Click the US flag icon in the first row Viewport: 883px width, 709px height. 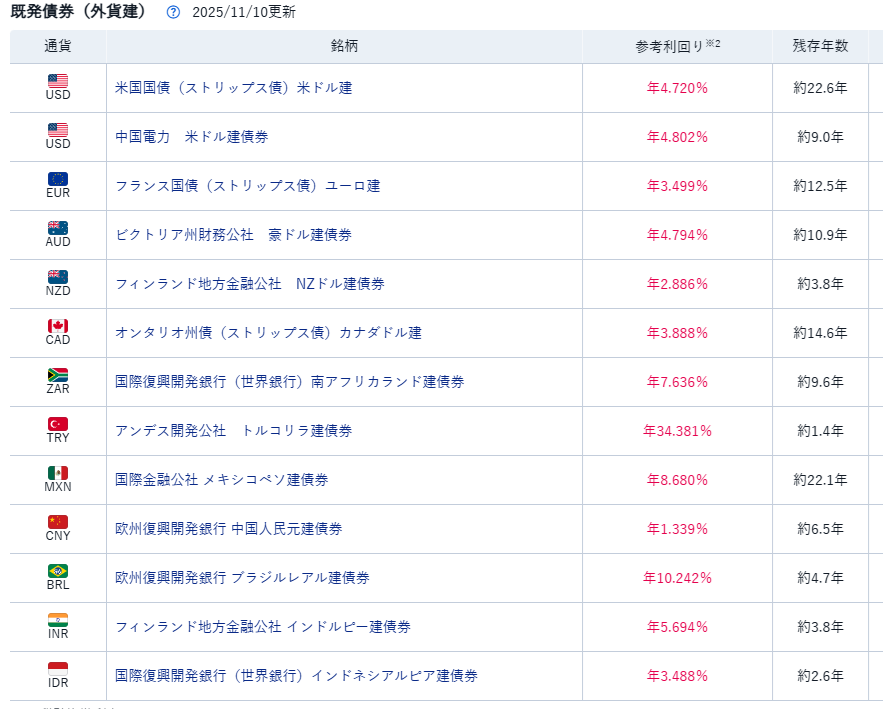coord(58,81)
